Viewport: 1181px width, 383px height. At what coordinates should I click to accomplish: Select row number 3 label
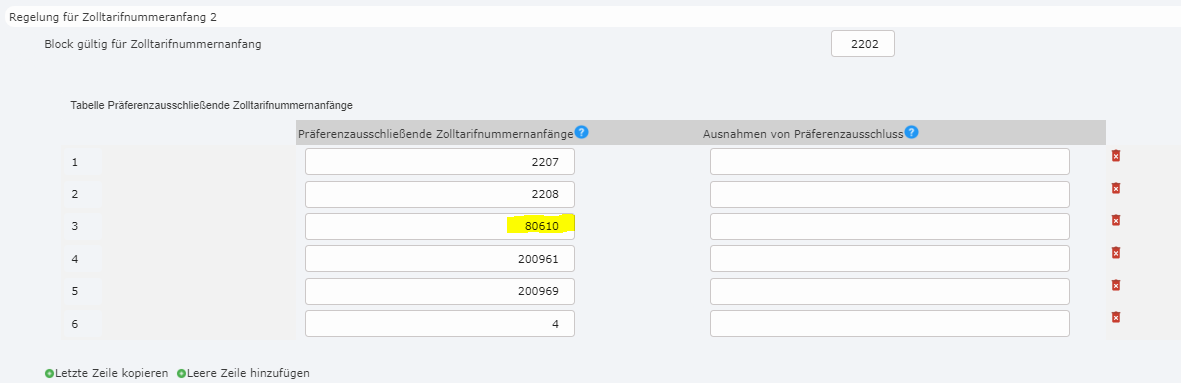[x=74, y=226]
